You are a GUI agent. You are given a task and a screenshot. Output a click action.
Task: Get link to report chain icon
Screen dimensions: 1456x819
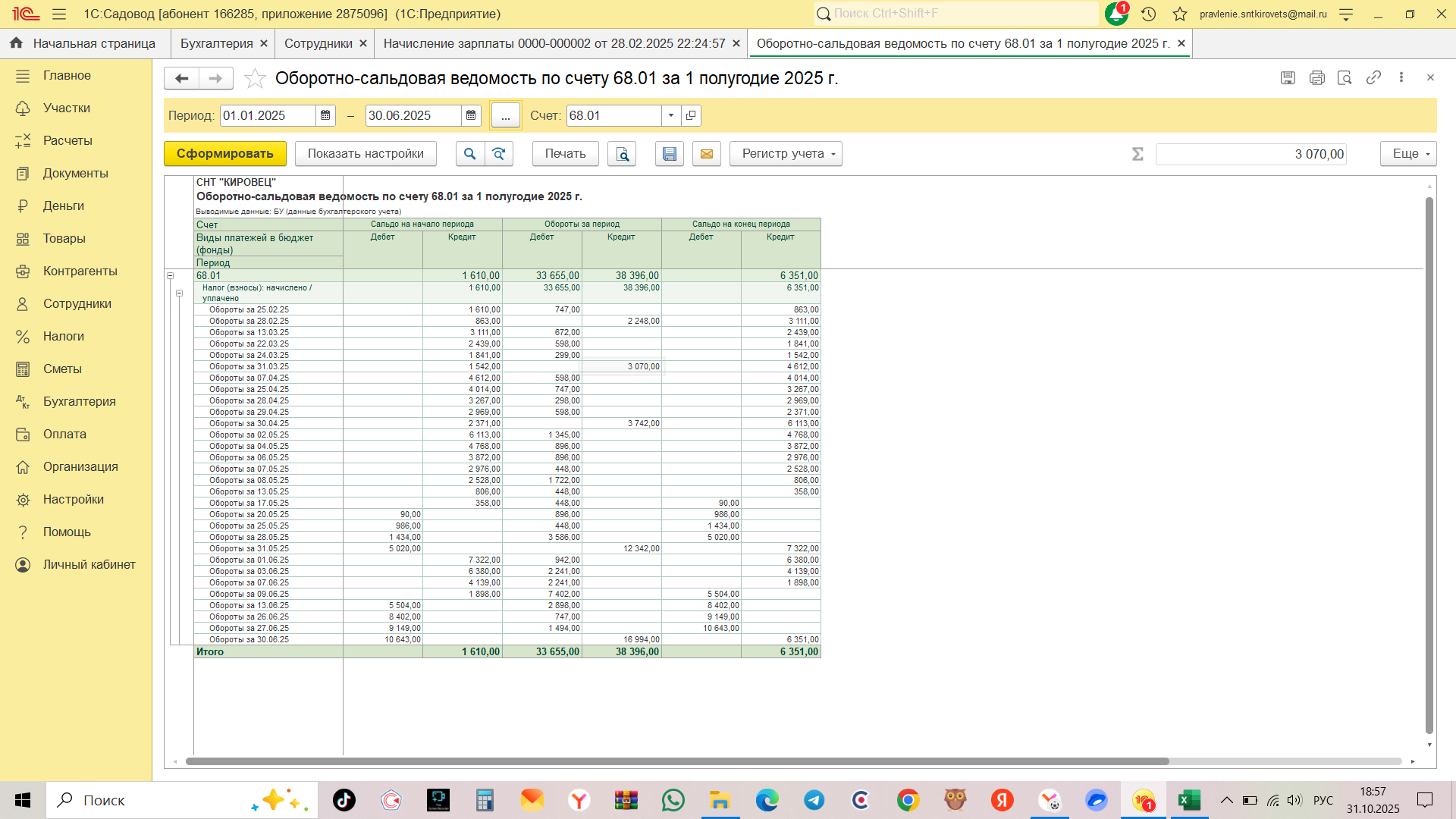pyautogui.click(x=1373, y=77)
